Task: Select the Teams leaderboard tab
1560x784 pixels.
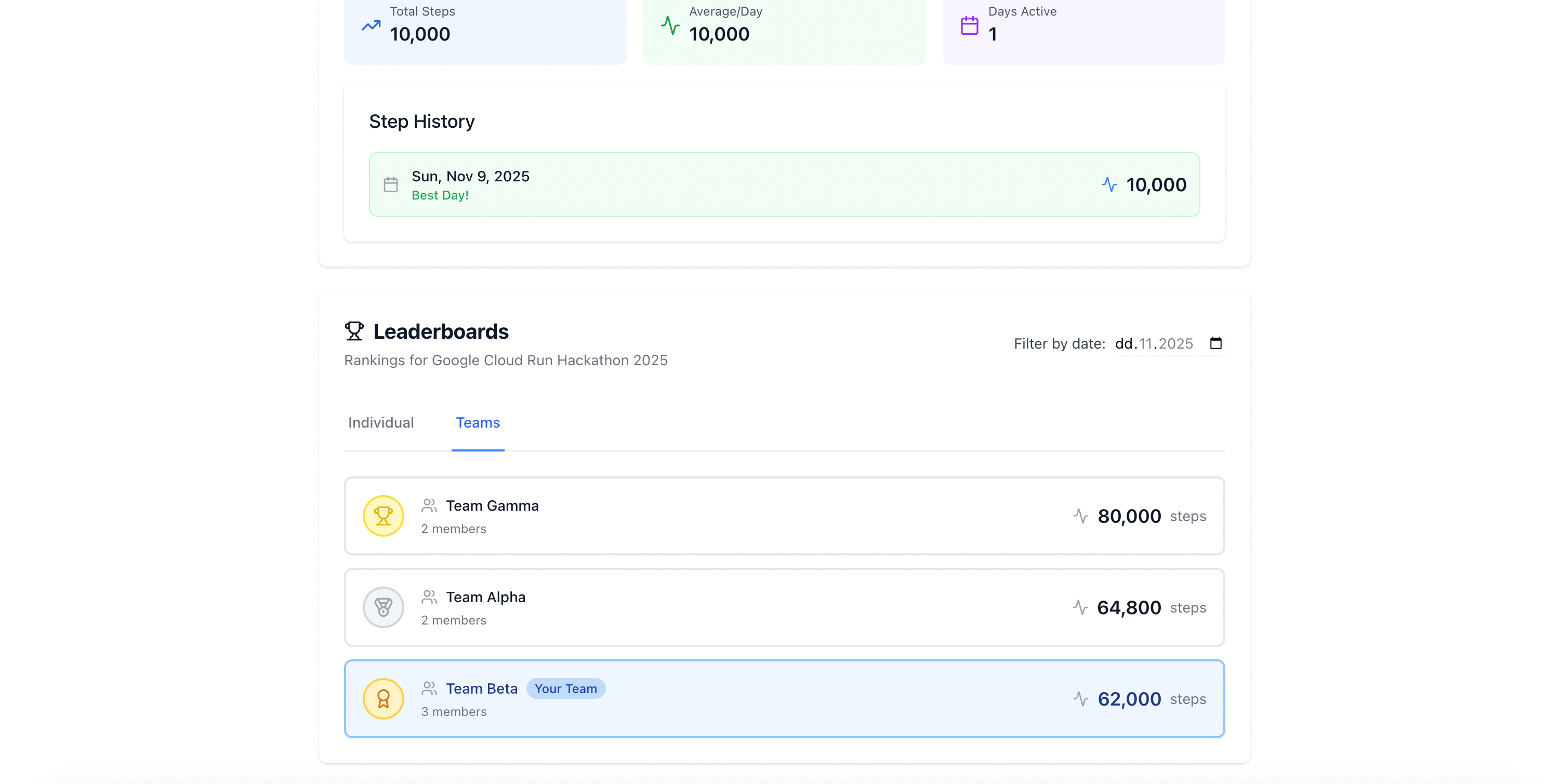Action: click(x=478, y=422)
